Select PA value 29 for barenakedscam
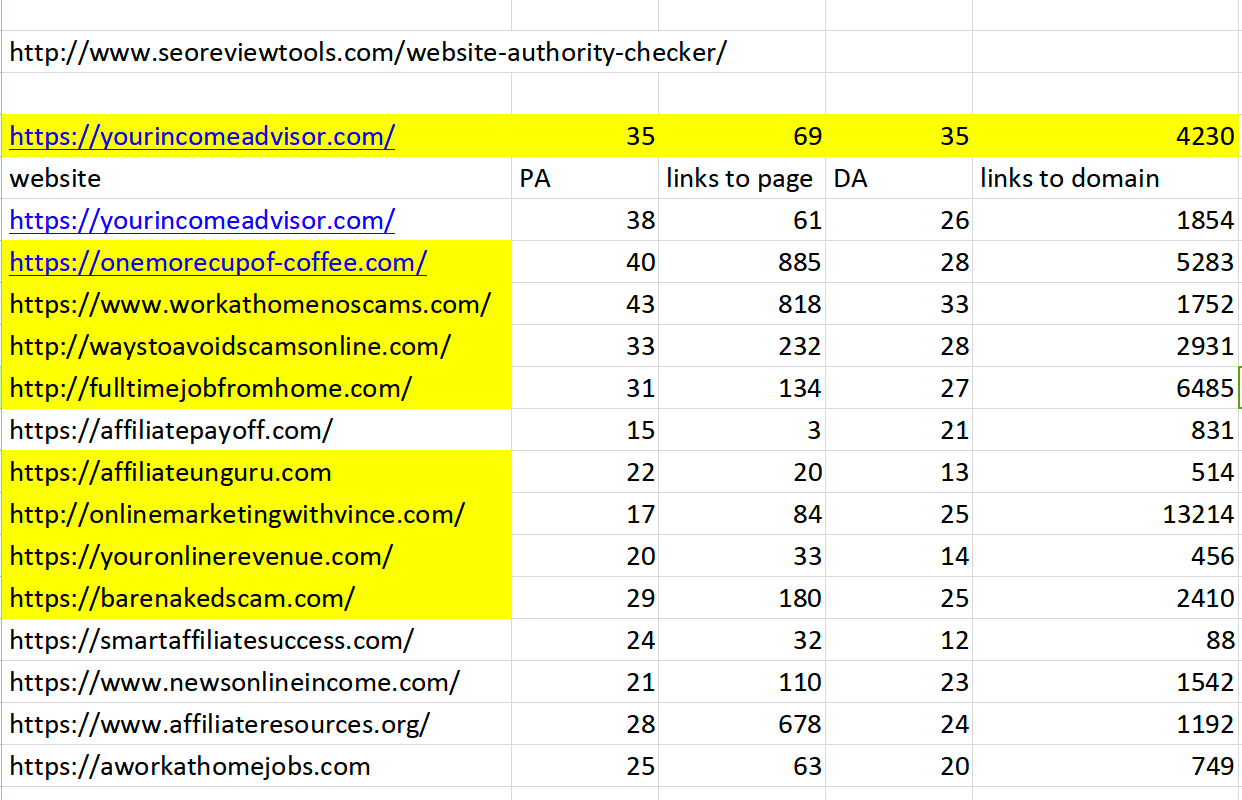1242x800 pixels. (585, 598)
